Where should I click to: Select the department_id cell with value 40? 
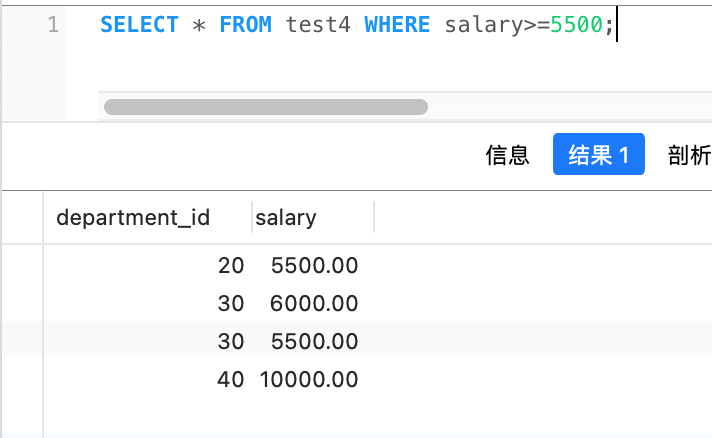[231, 379]
